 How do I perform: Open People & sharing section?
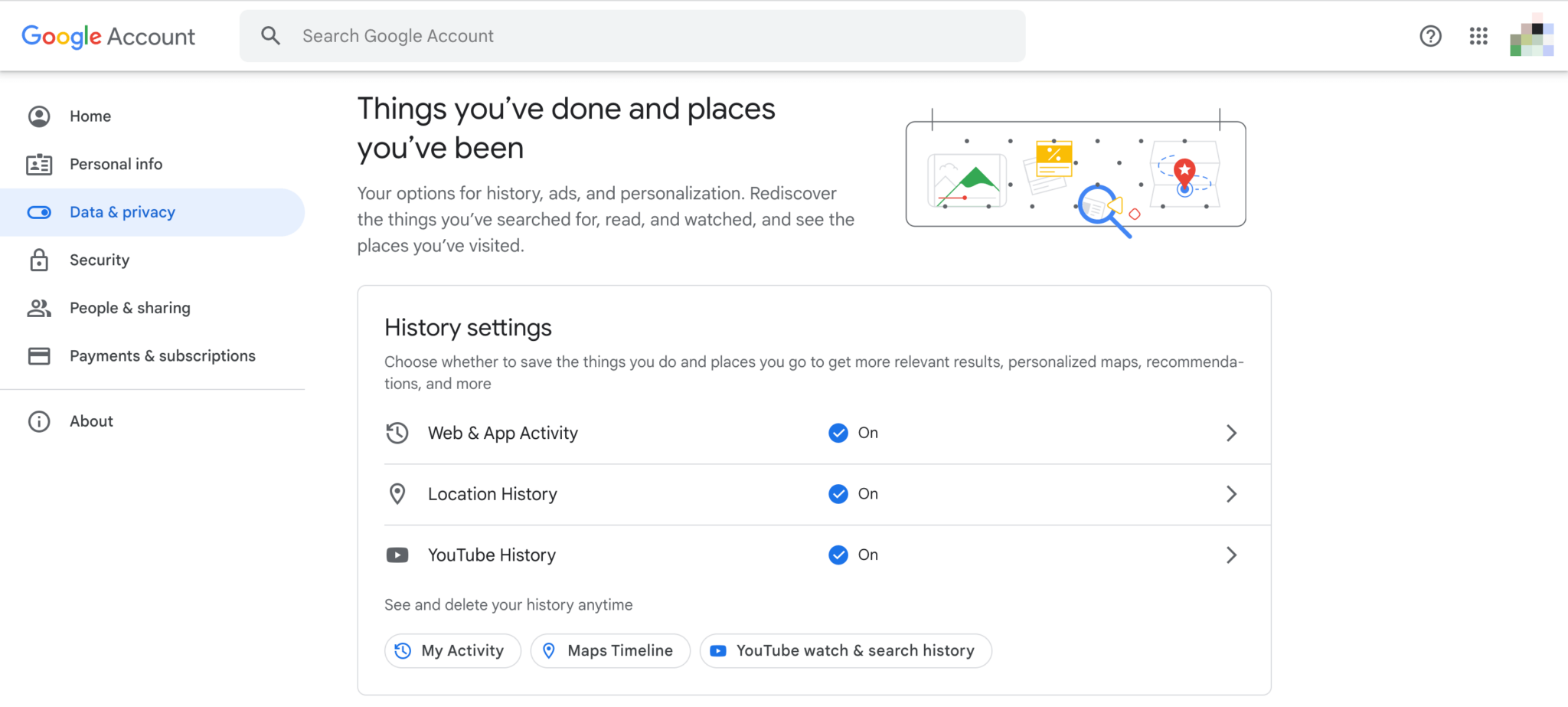(152, 308)
